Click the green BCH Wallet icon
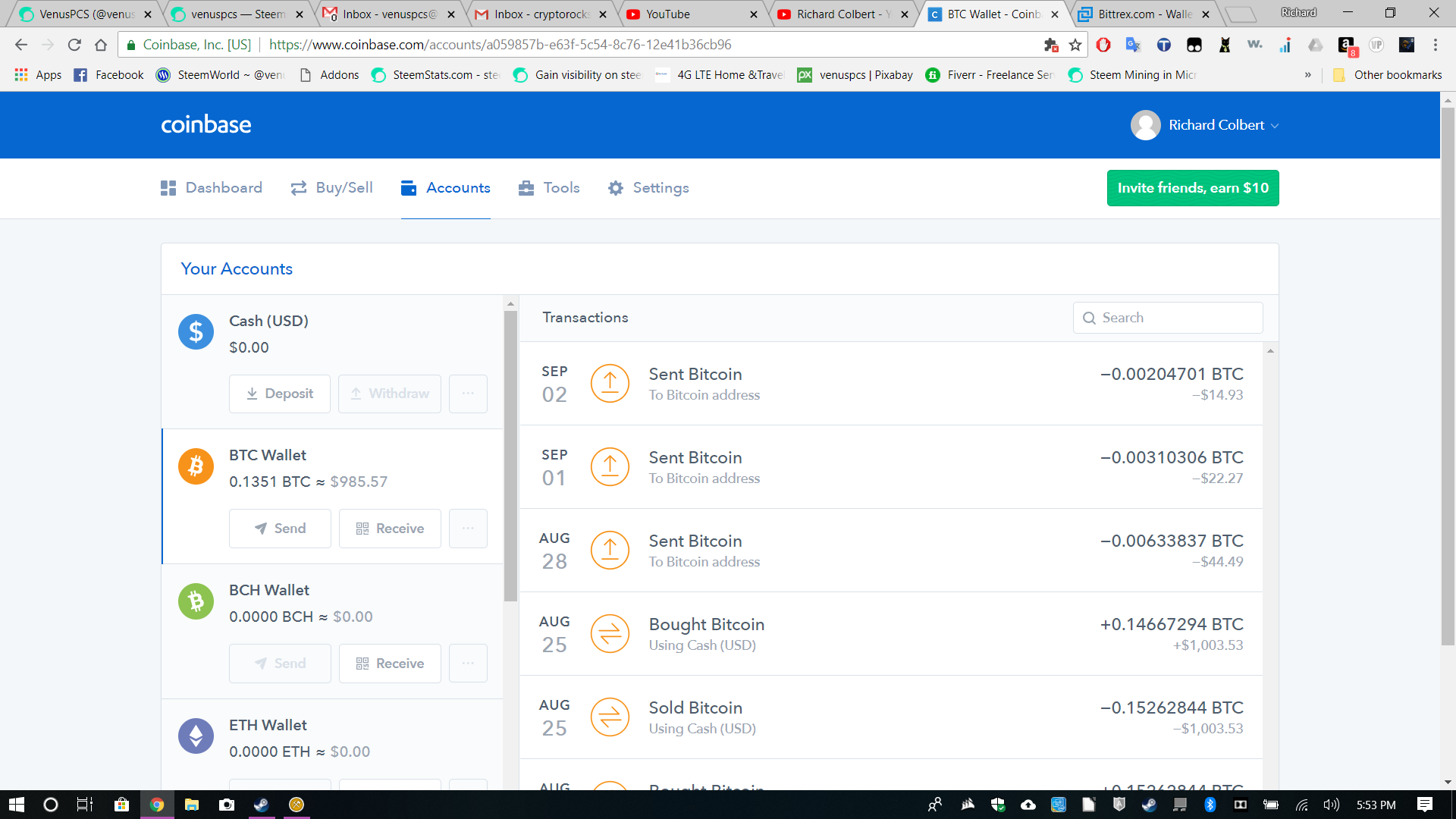Image resolution: width=1456 pixels, height=819 pixels. coord(196,601)
